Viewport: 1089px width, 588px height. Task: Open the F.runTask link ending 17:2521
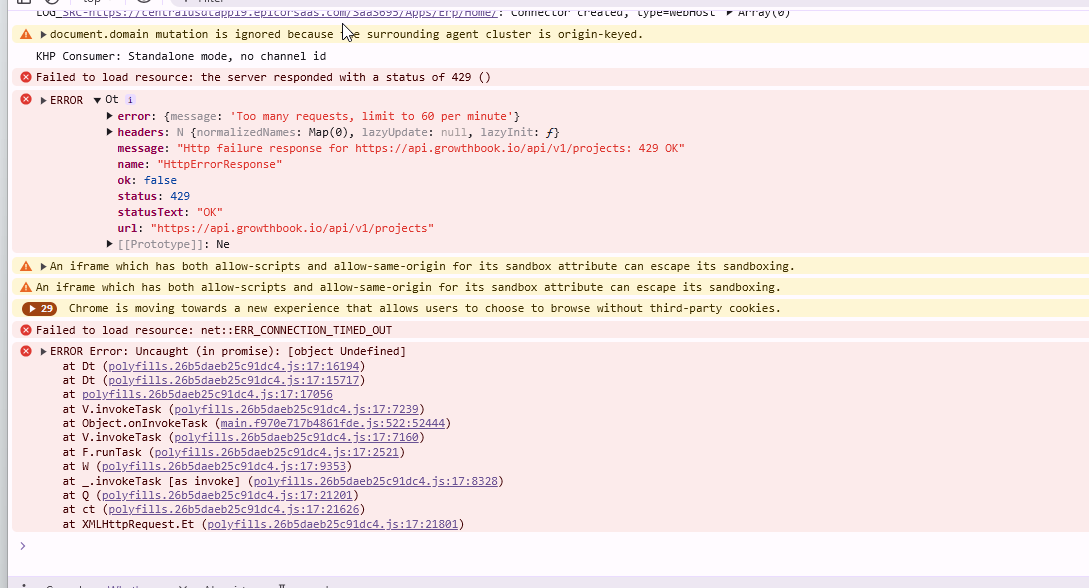(276, 452)
